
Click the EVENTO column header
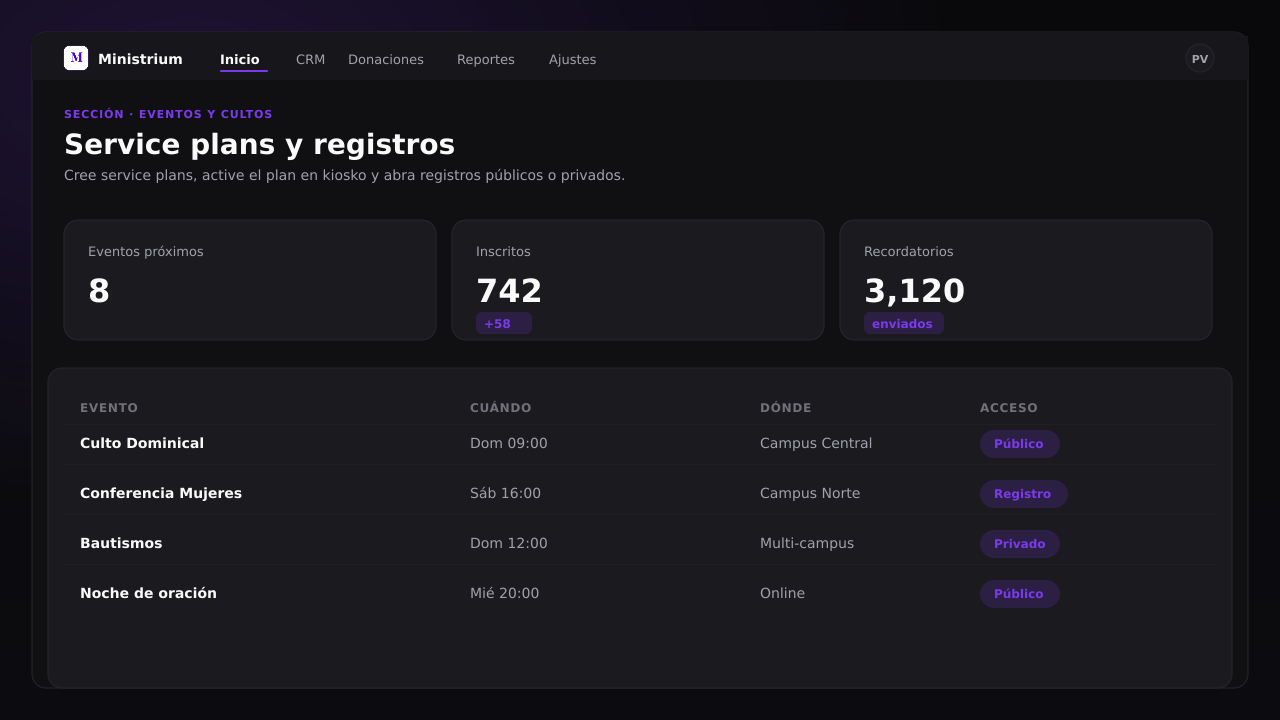109,408
